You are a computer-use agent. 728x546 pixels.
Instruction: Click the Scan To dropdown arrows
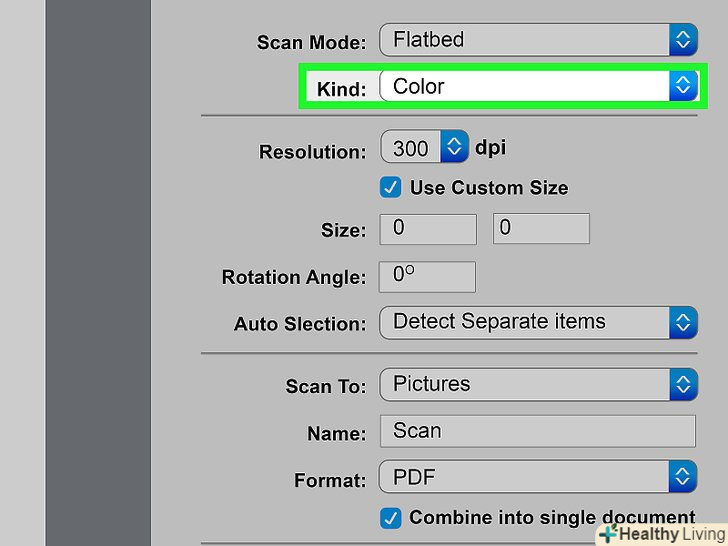coord(683,384)
